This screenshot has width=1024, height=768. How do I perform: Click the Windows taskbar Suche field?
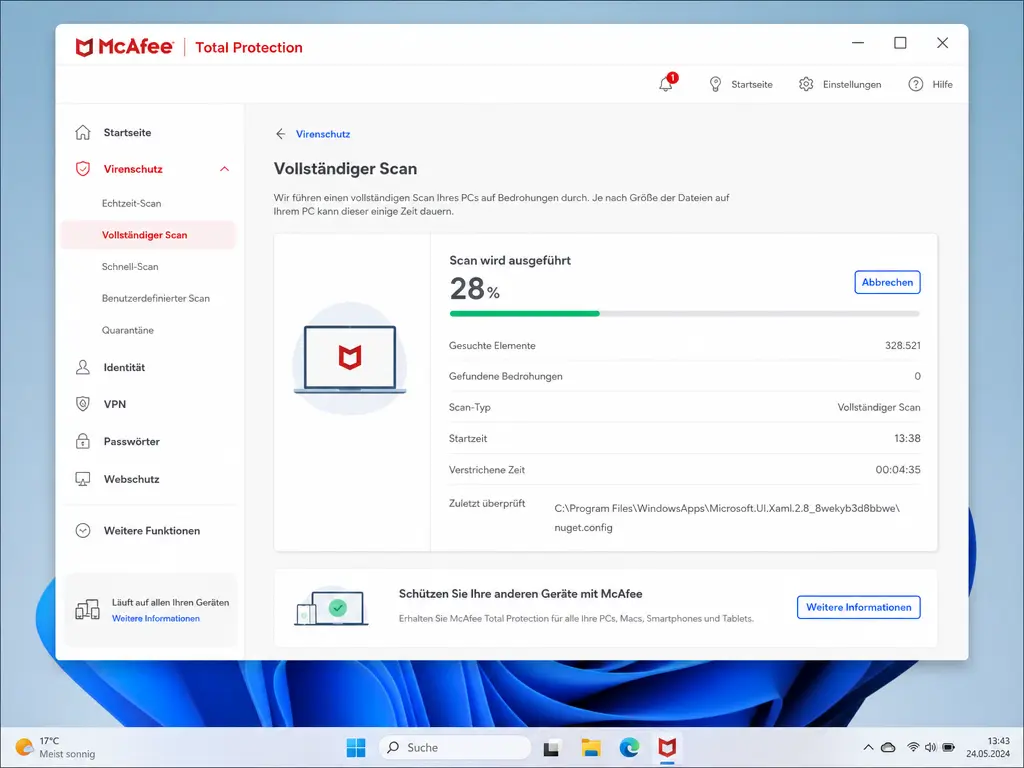tap(455, 748)
